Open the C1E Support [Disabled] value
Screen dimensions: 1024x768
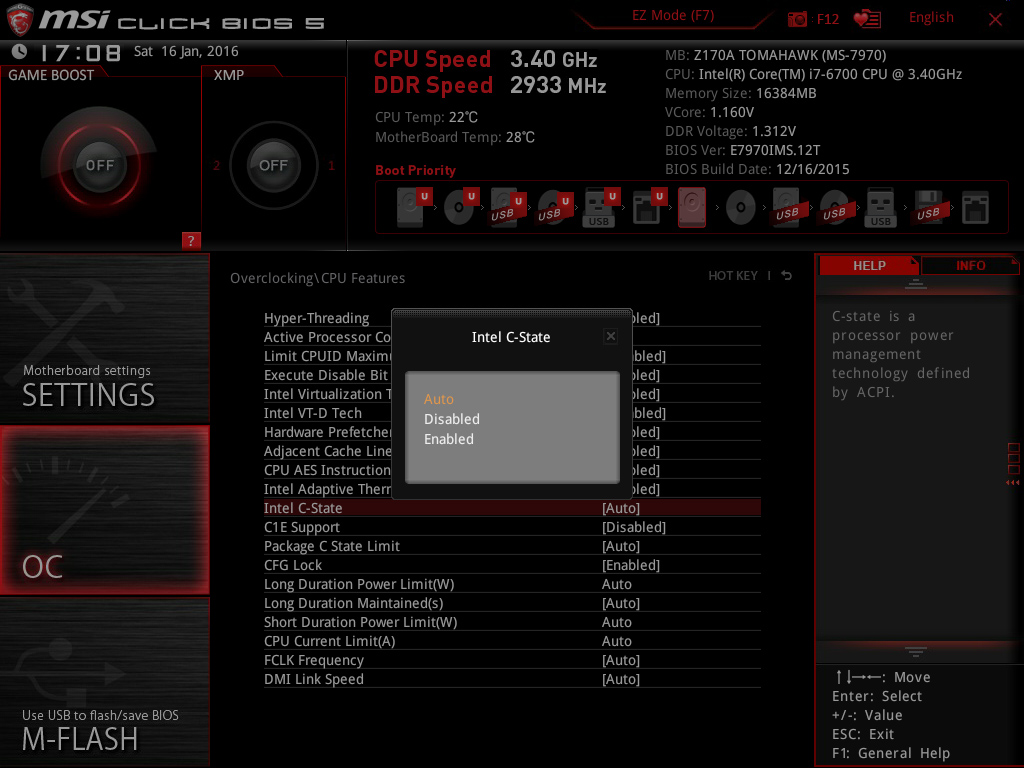click(633, 527)
